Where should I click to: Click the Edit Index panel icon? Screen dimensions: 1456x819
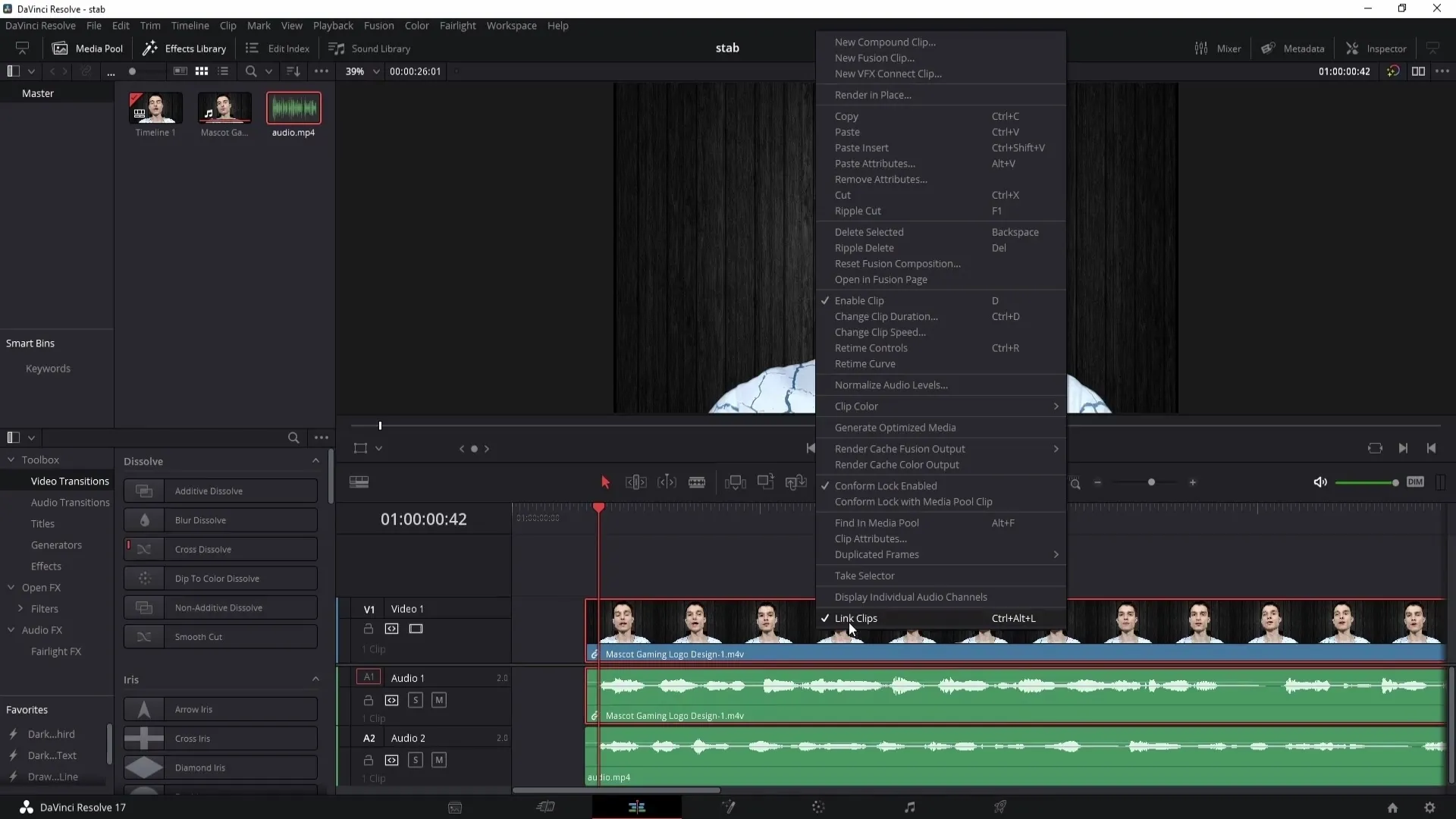pyautogui.click(x=253, y=48)
